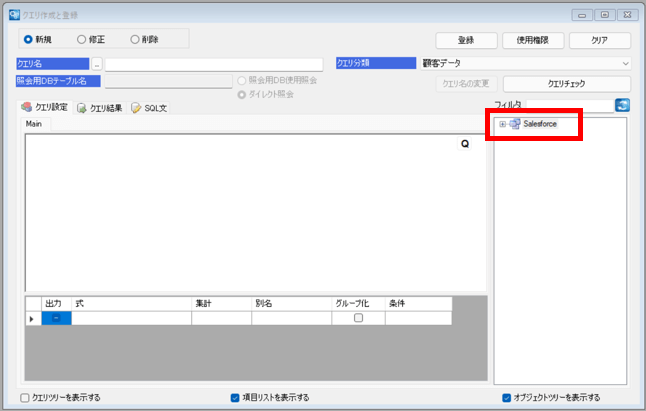The image size is (646, 411).
Task: Click the 式 column header
Action: coord(131,304)
